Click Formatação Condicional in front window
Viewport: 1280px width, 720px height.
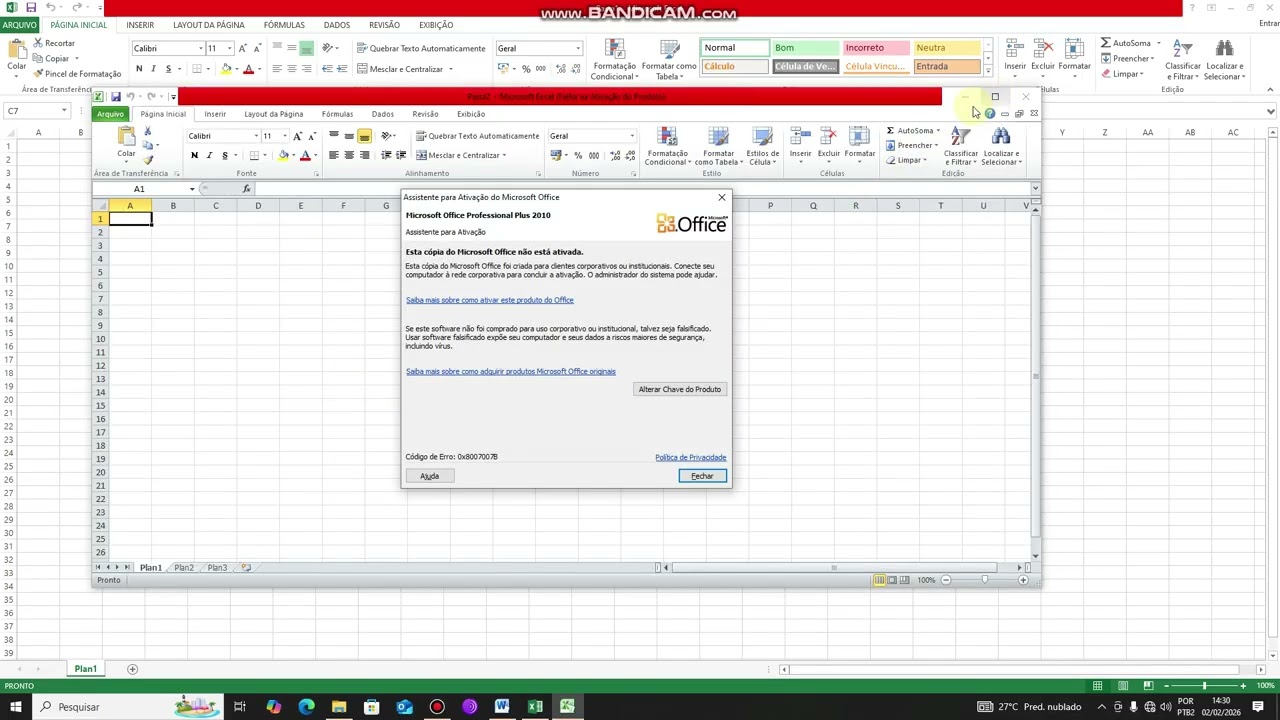coord(667,146)
